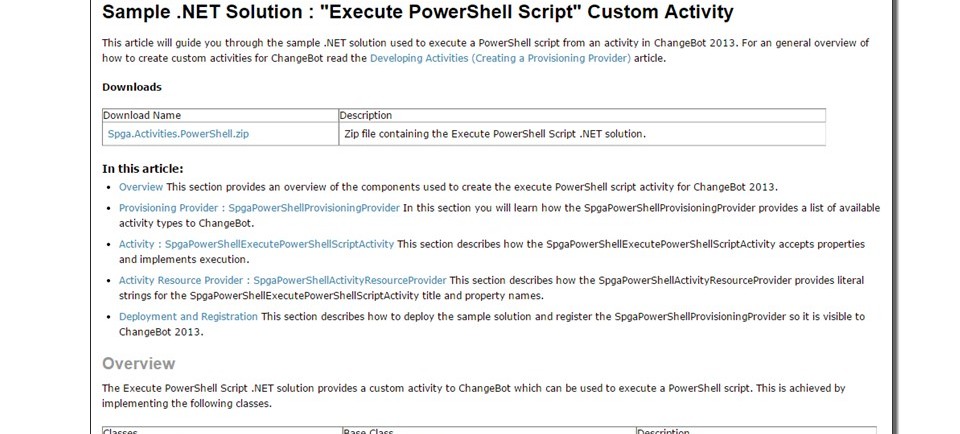Download the Spga.Activities.PowerShell.zip file

click(x=178, y=133)
